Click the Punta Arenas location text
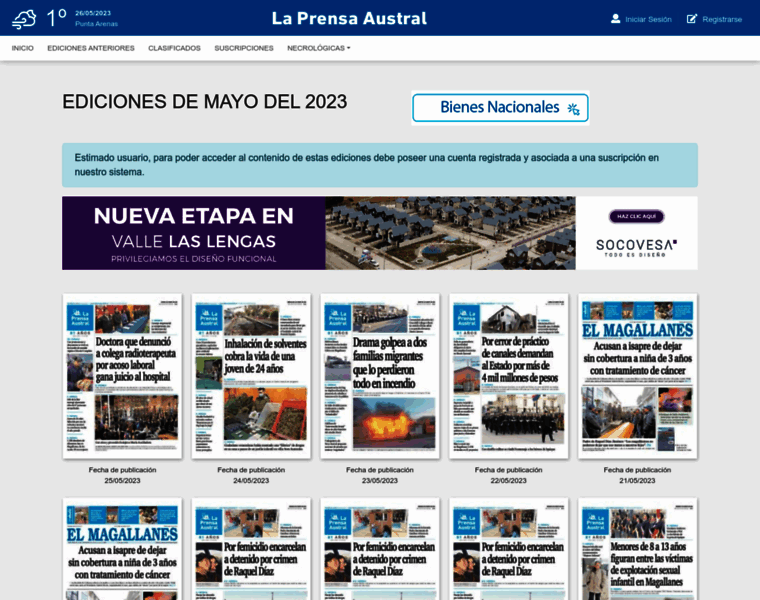The width and height of the screenshot is (760, 600). 96,24
